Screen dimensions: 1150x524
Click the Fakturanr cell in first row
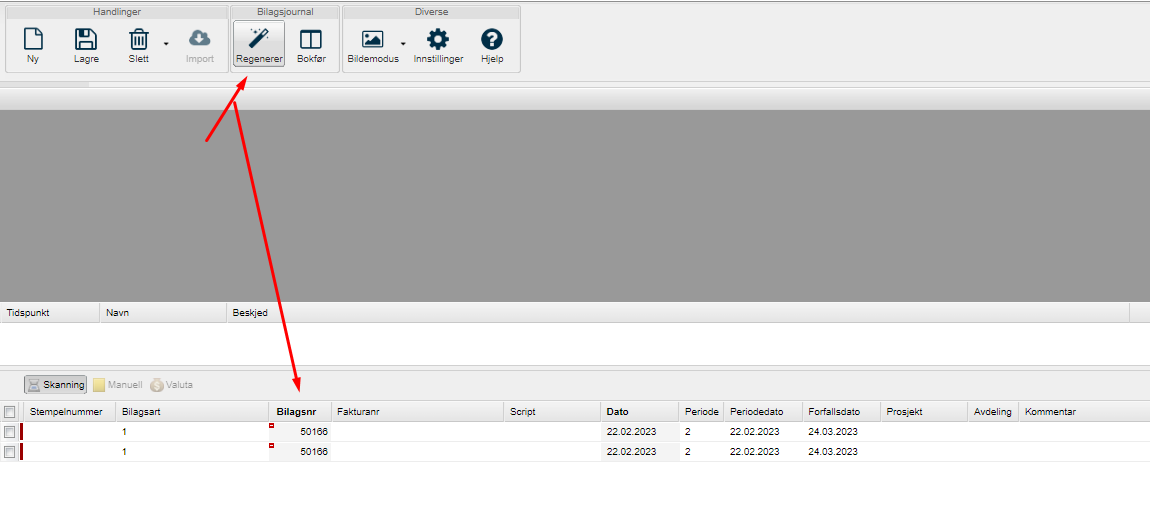pyautogui.click(x=416, y=432)
